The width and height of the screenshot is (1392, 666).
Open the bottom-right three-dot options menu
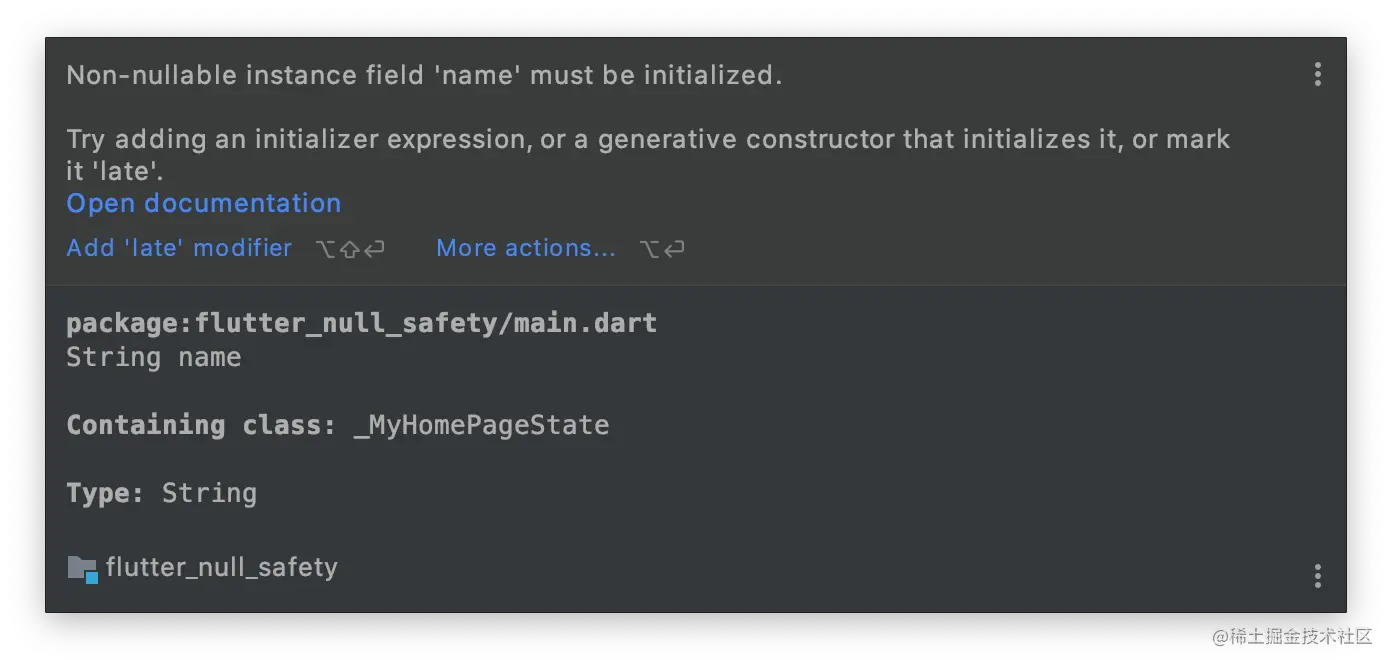pos(1318,575)
